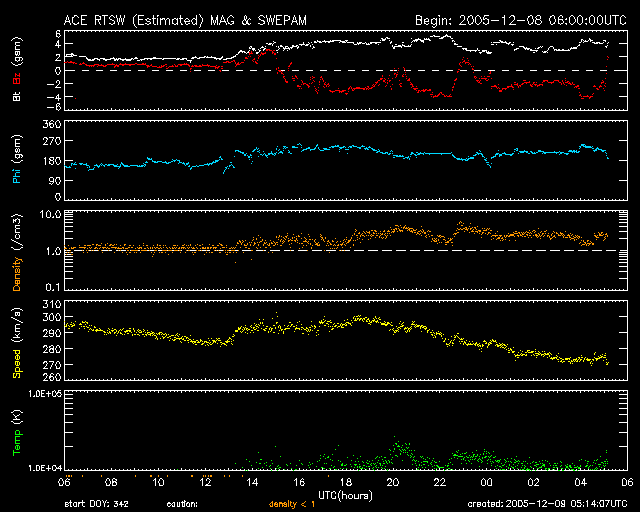The height and width of the screenshot is (512, 640).
Task: Click the 'Density (/cm3)' axis label
Action: click(17, 252)
